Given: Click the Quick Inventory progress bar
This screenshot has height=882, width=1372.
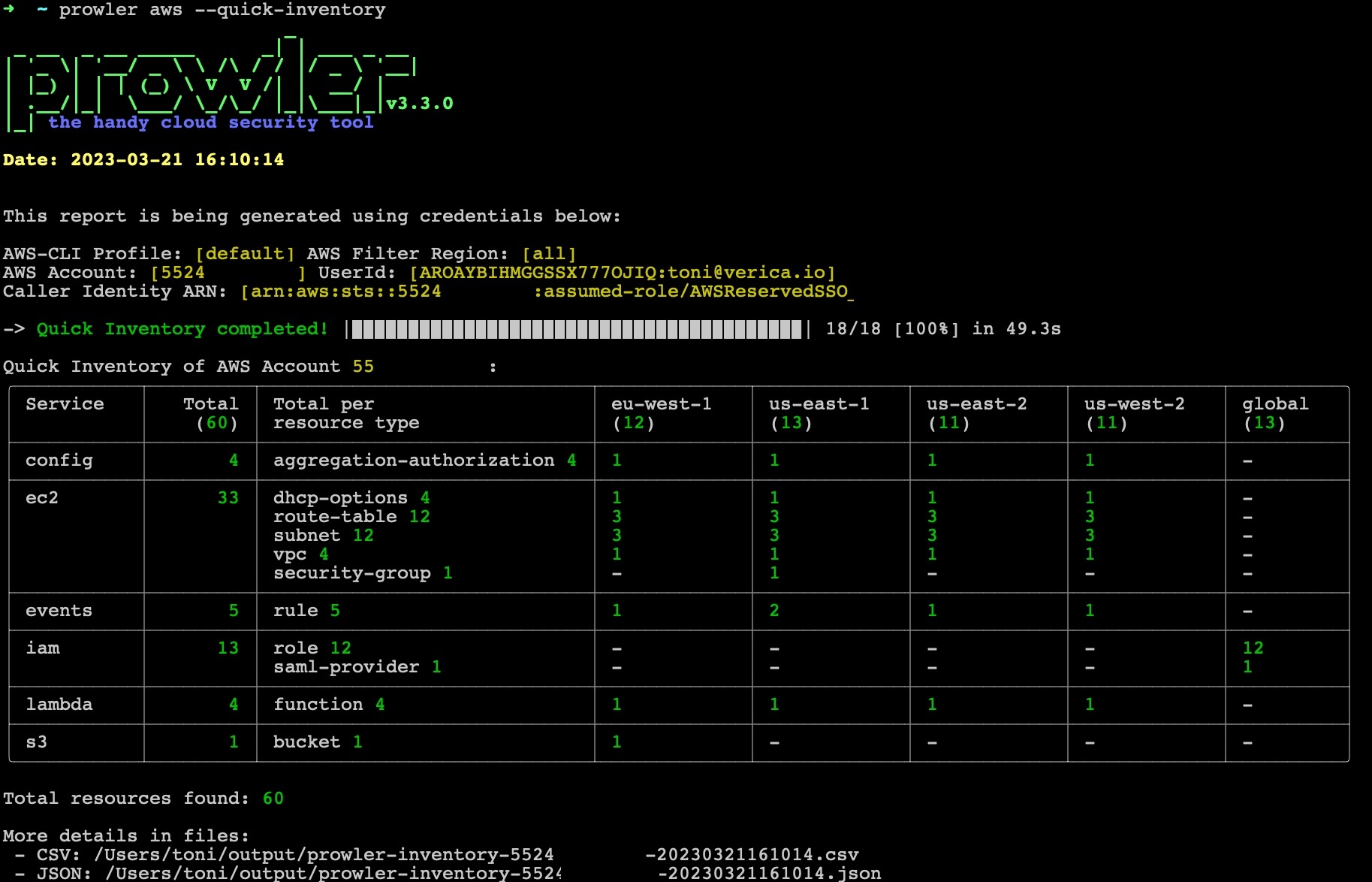Looking at the screenshot, I should [x=577, y=329].
